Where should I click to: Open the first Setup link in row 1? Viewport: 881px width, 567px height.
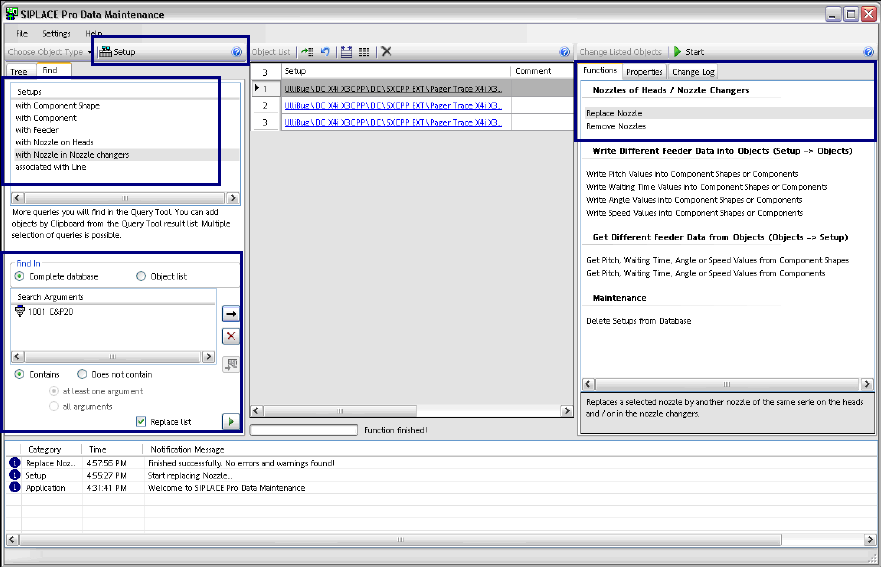(x=392, y=89)
